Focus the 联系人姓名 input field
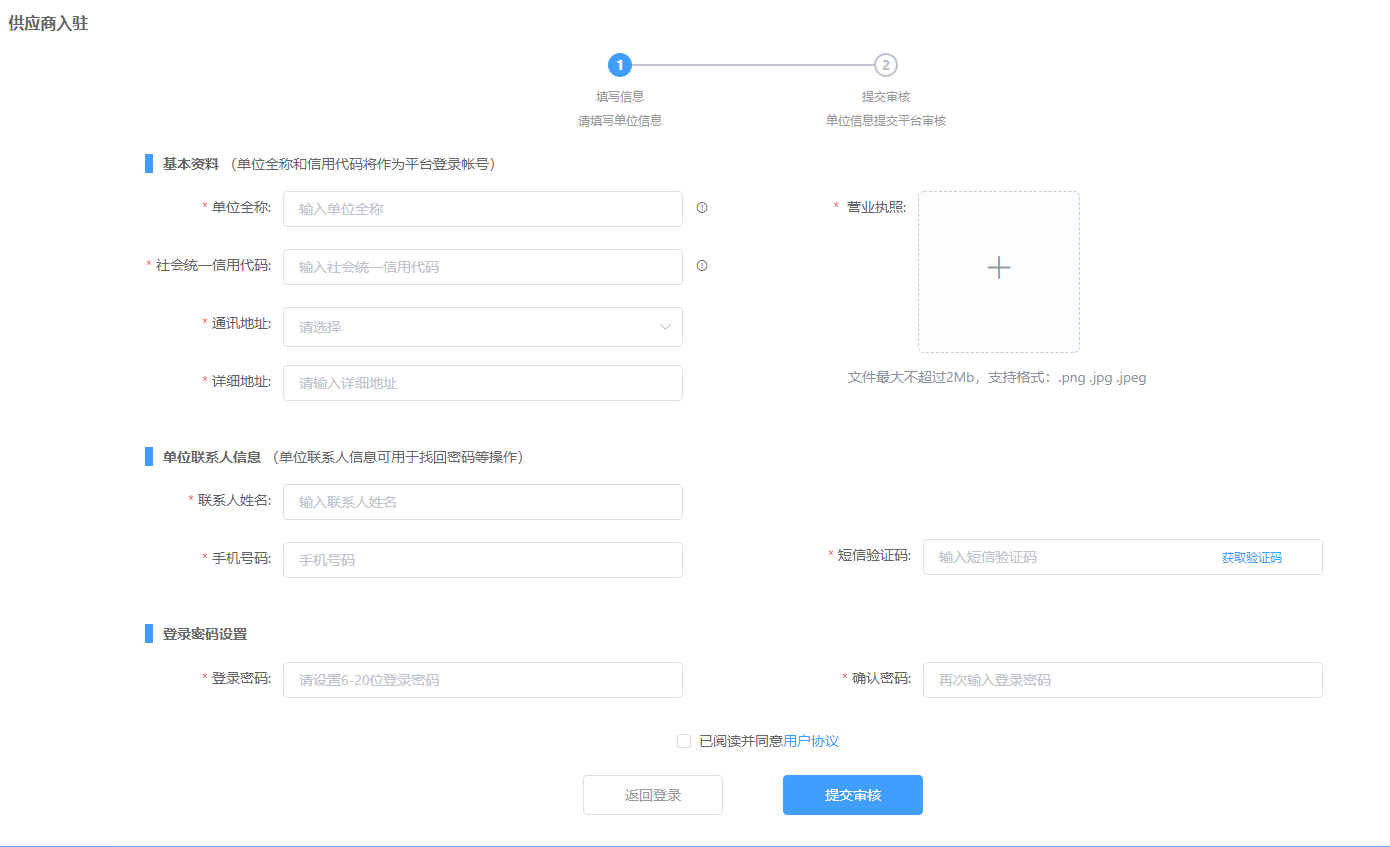 [x=483, y=502]
